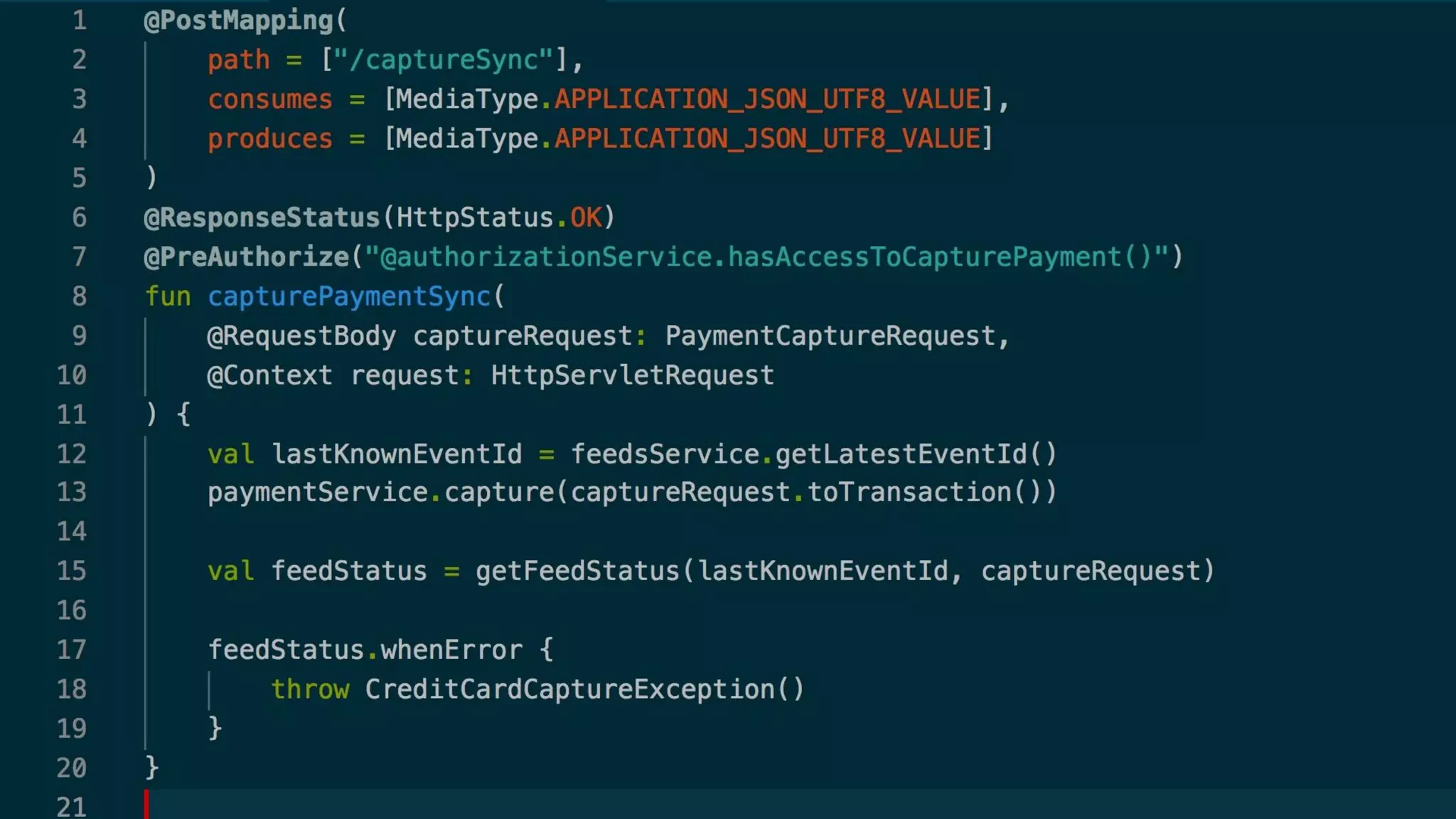Click line number 14 in the gutter
1456x819 pixels.
click(72, 532)
